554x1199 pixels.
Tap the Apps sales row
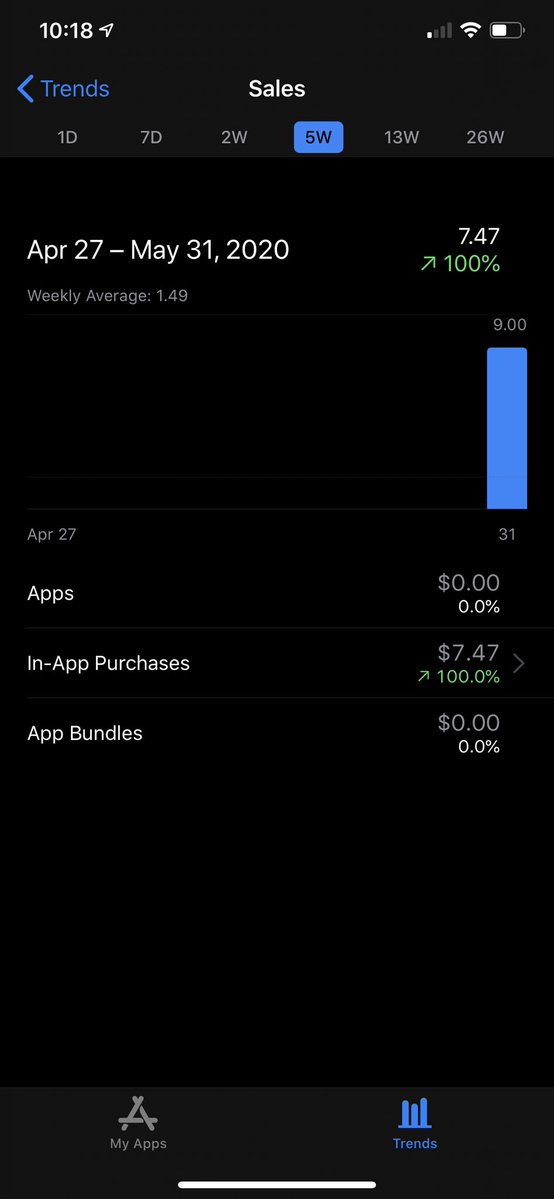[277, 593]
